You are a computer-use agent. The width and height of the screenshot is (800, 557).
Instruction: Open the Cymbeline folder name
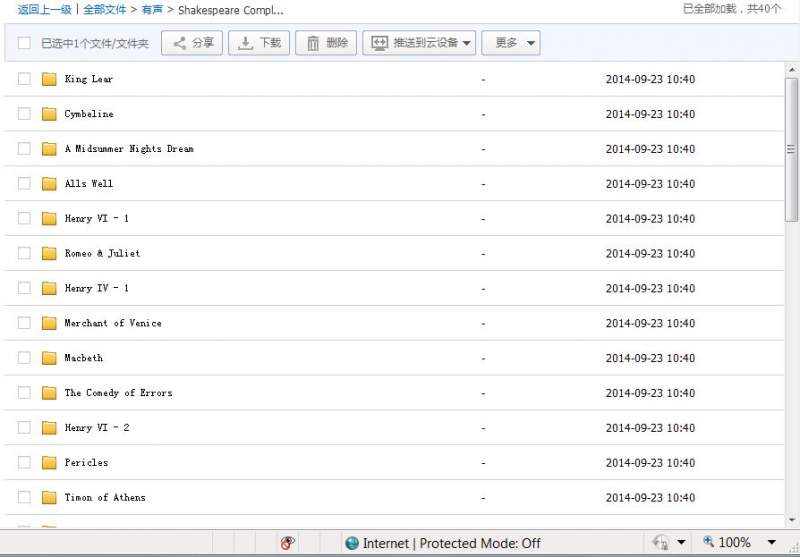89,113
